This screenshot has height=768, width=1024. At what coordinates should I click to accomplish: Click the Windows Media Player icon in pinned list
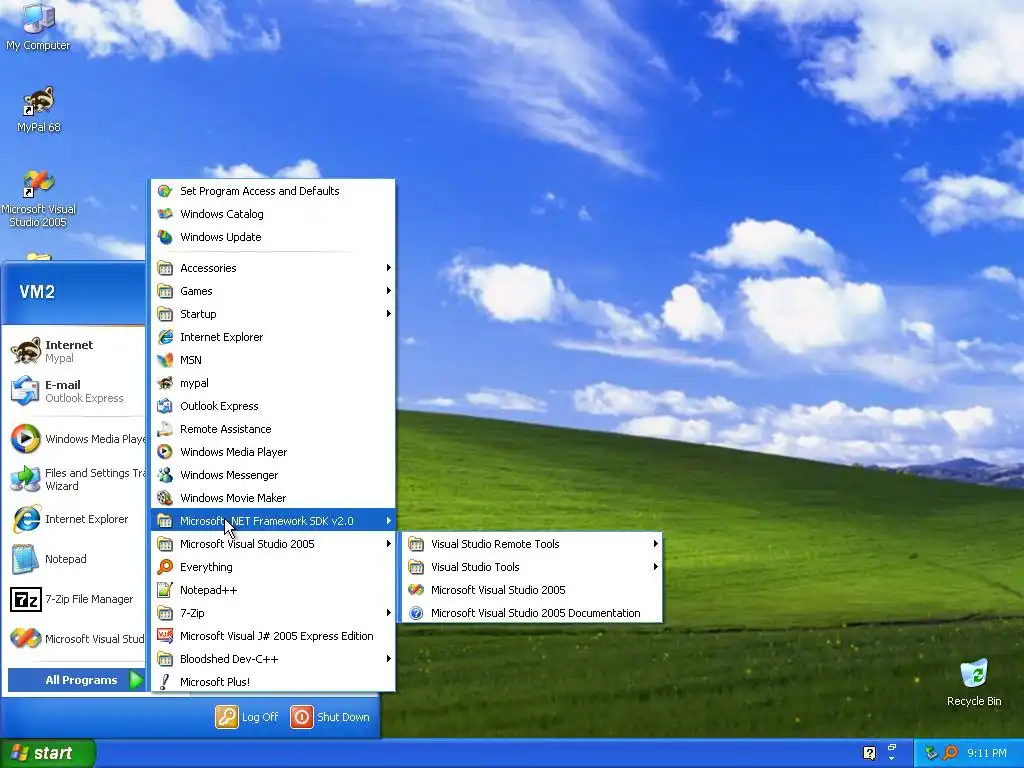pos(25,439)
